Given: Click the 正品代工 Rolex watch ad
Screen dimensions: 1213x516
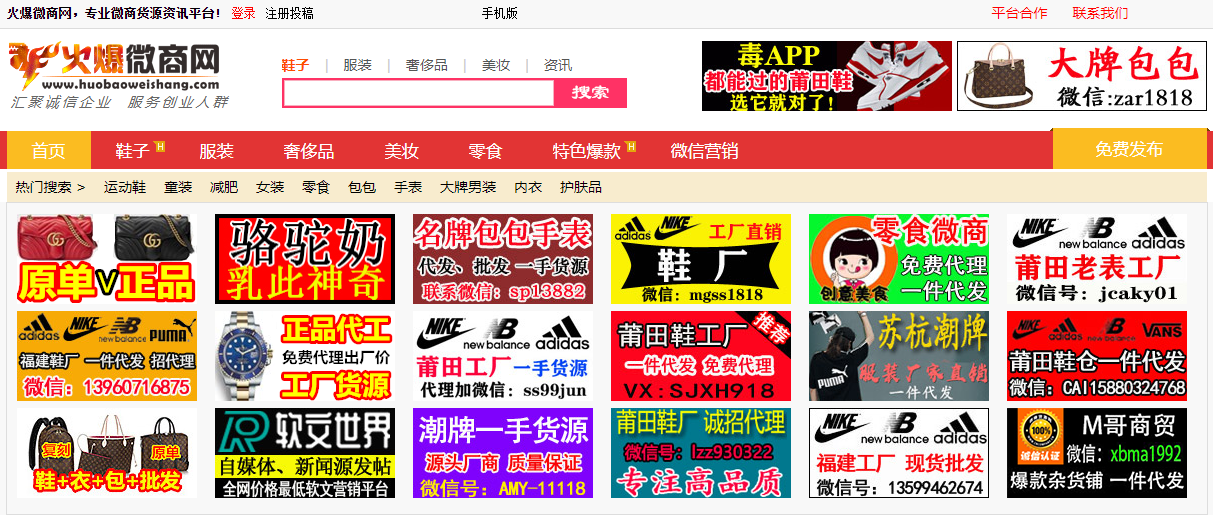Looking at the screenshot, I should (x=305, y=355).
